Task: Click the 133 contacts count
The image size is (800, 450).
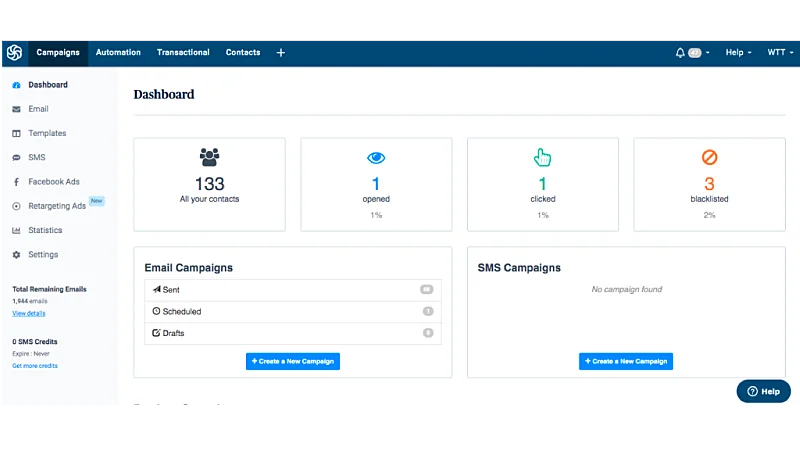Action: point(209,184)
